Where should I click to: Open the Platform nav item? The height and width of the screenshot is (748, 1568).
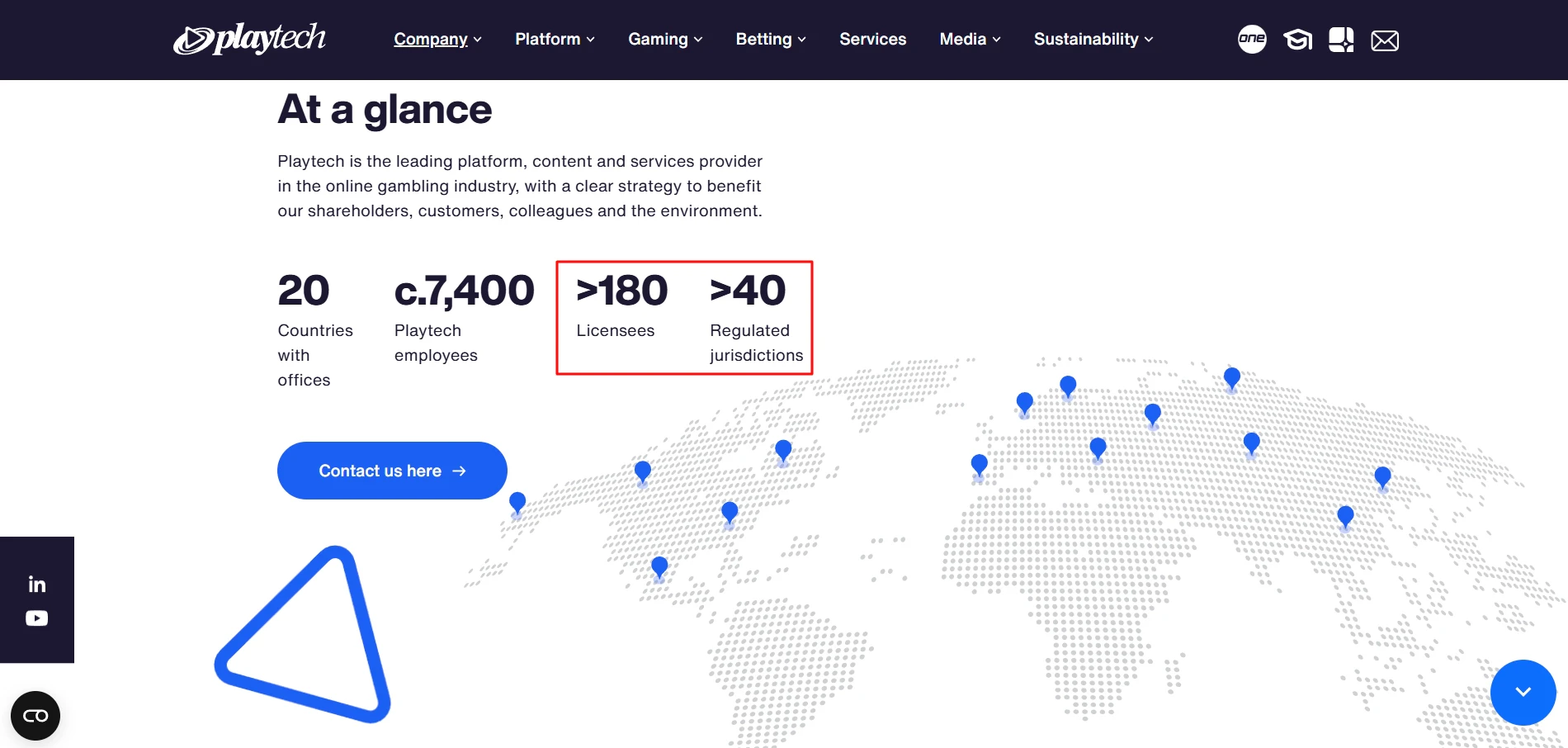point(548,39)
